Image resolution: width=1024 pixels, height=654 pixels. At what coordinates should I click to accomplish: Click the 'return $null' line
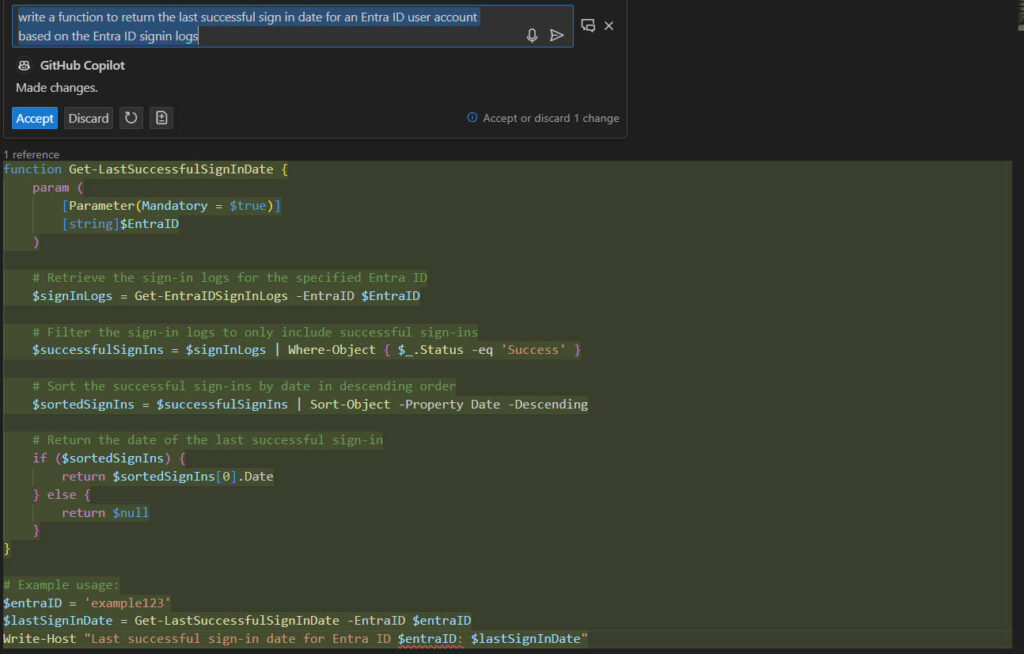[105, 513]
